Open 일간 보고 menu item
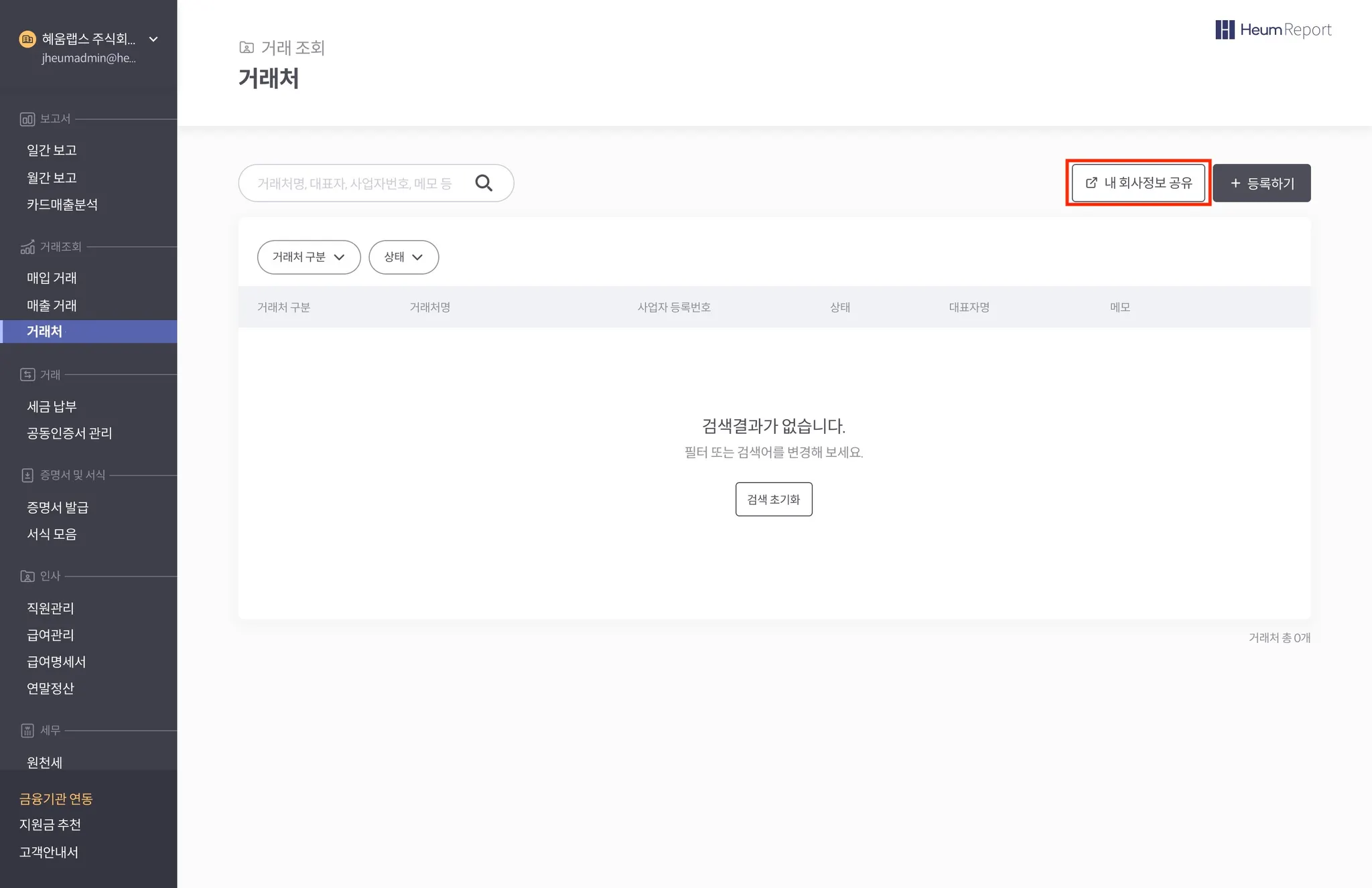 (52, 150)
